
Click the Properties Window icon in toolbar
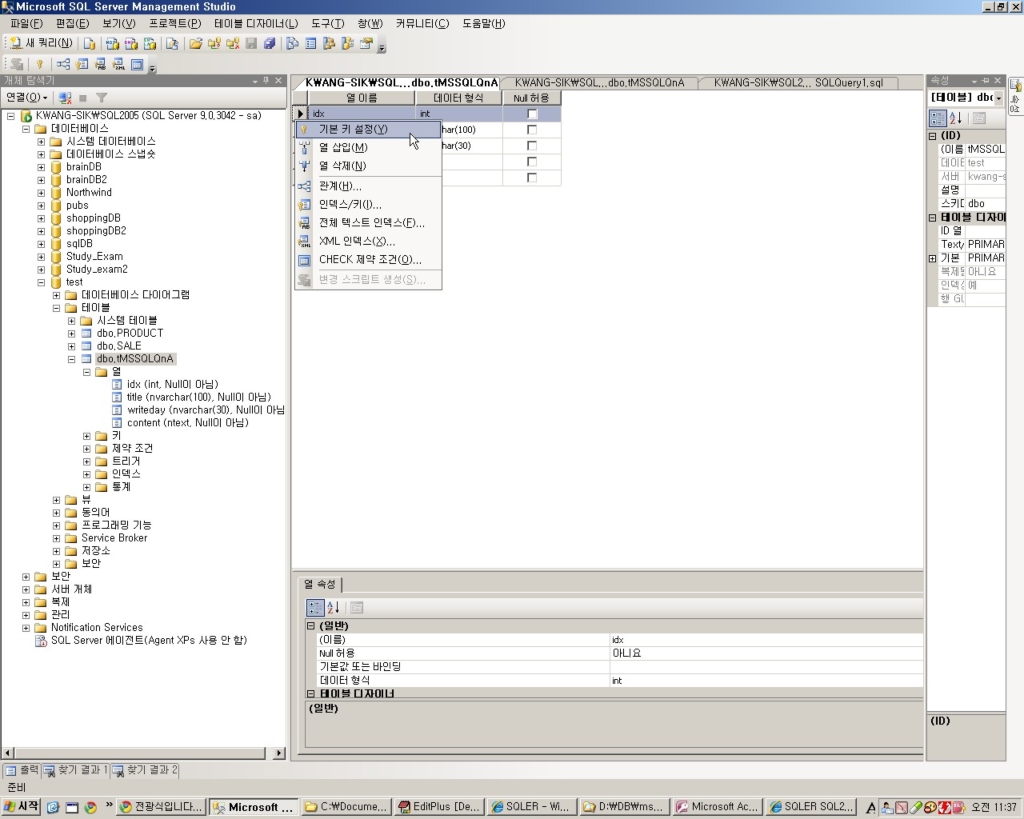coord(366,44)
